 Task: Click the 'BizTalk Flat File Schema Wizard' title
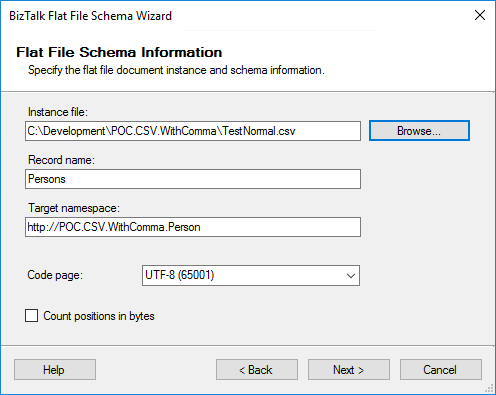90,16
